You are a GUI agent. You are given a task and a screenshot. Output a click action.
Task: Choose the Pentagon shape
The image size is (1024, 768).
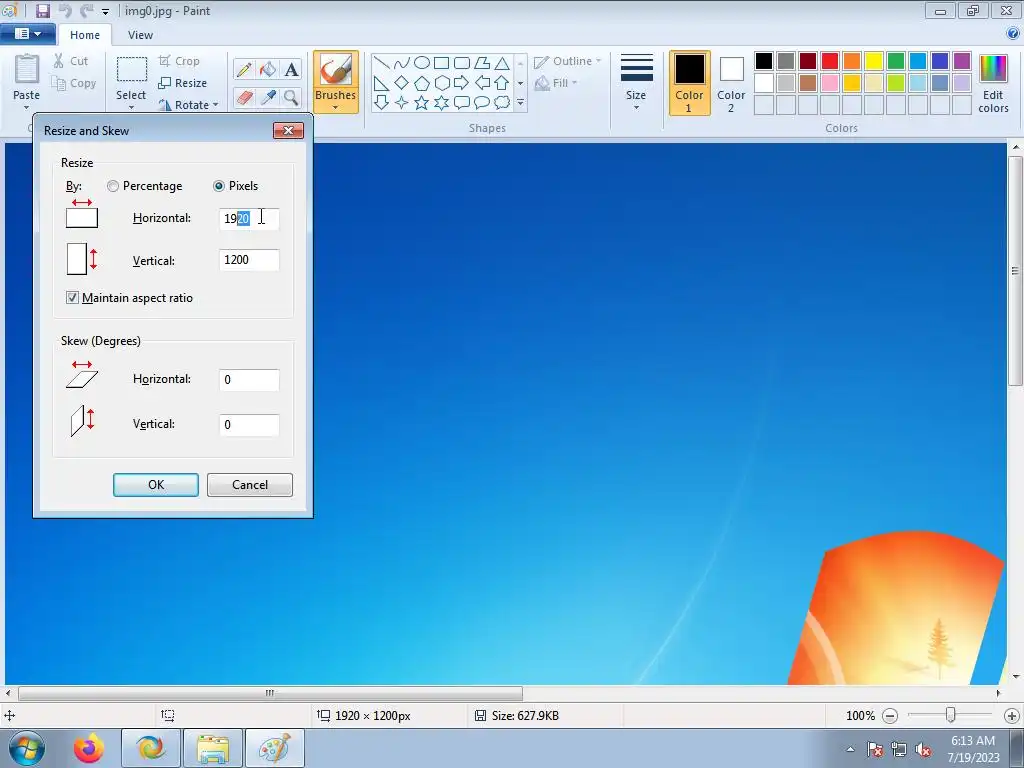pyautogui.click(x=422, y=83)
